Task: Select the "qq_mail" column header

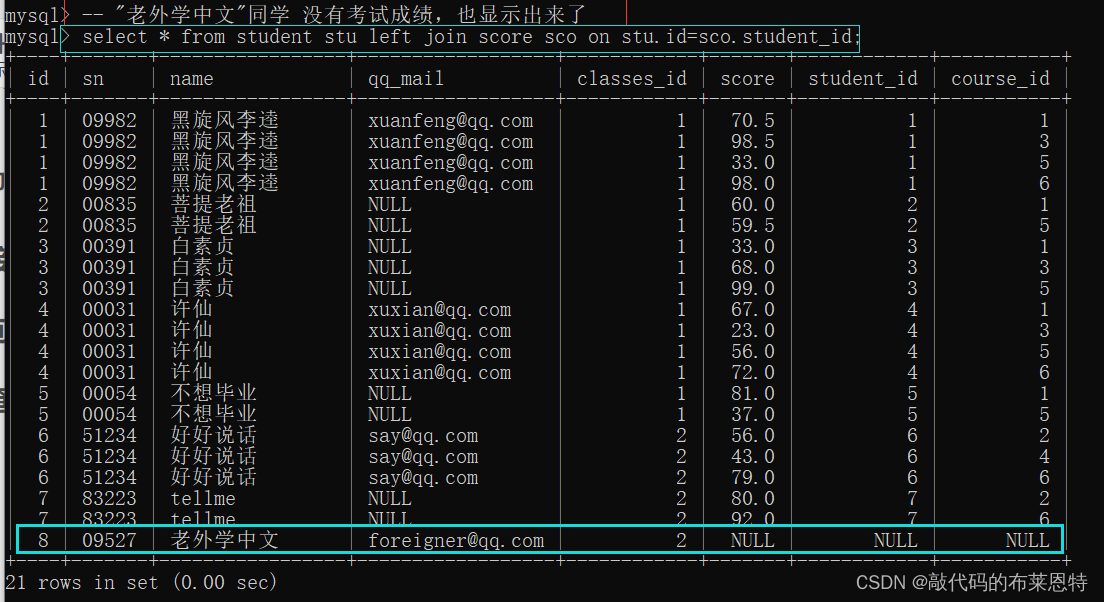Action: 406,79
